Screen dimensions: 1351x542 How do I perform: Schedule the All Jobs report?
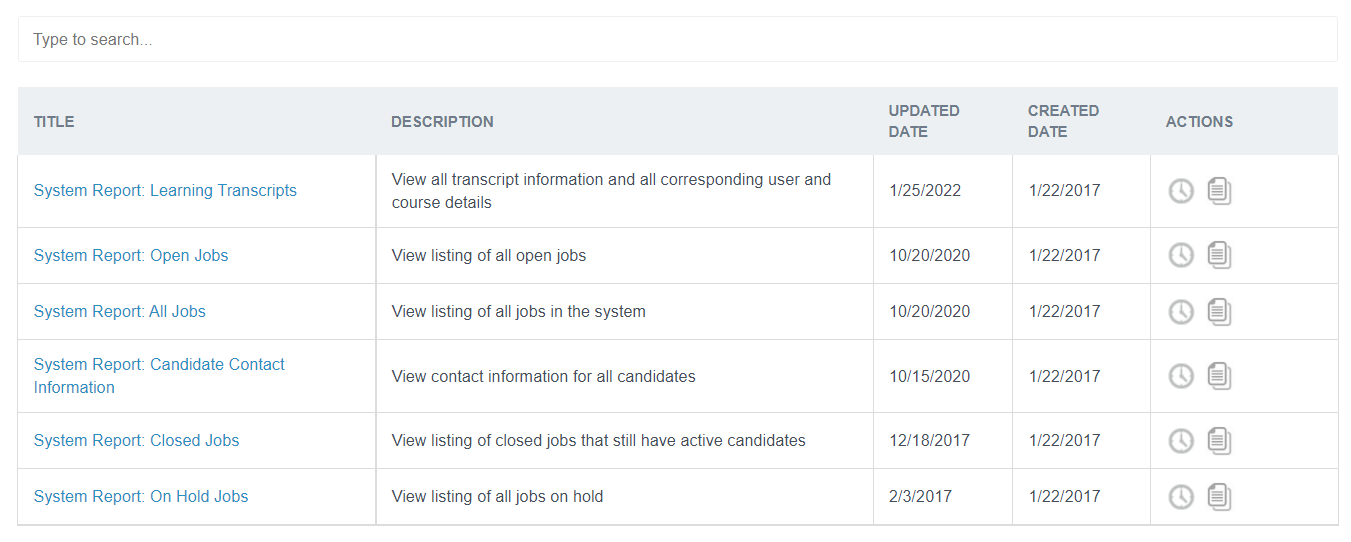click(1181, 312)
